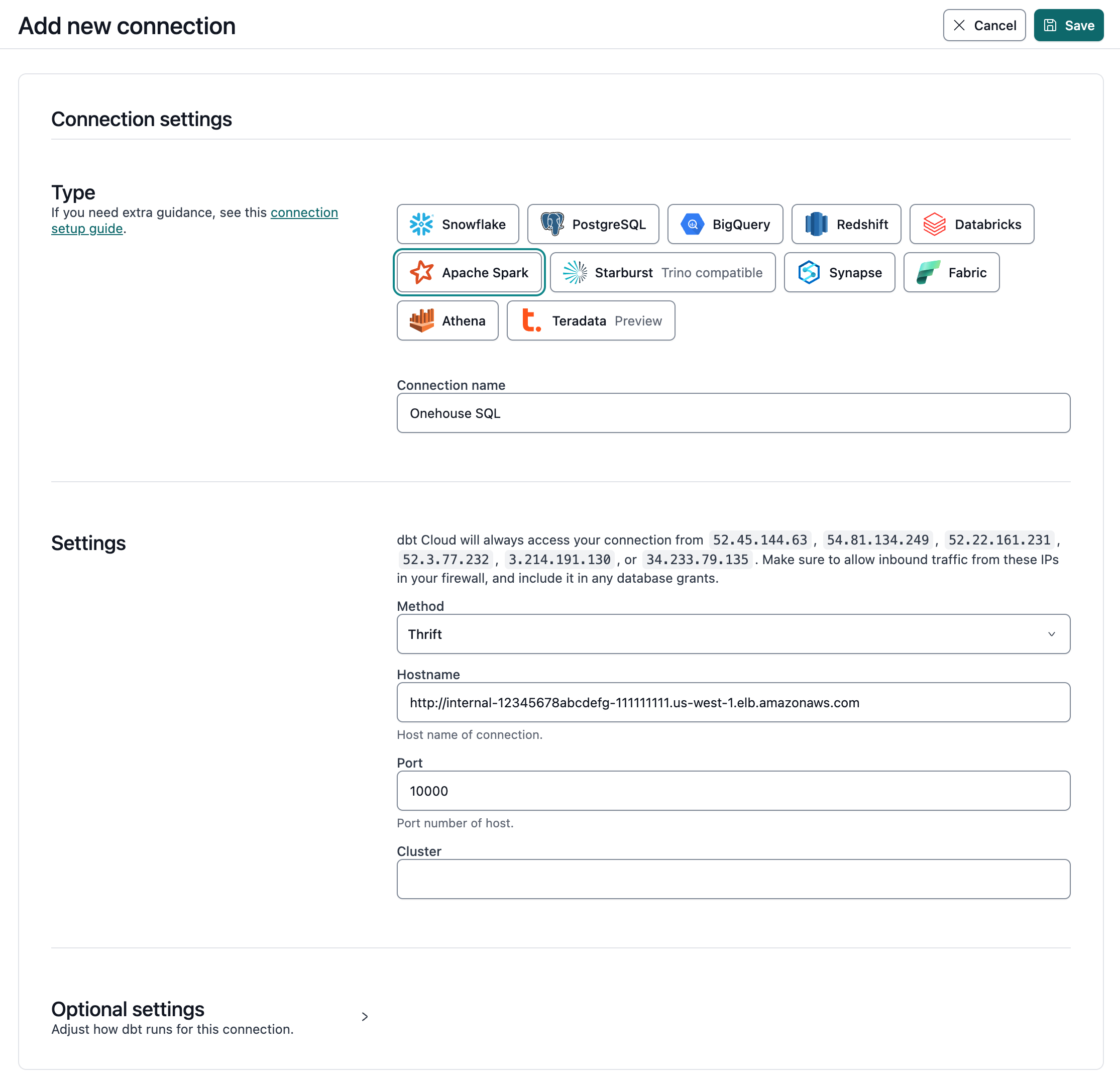Click the Connection name input field

[x=733, y=413]
